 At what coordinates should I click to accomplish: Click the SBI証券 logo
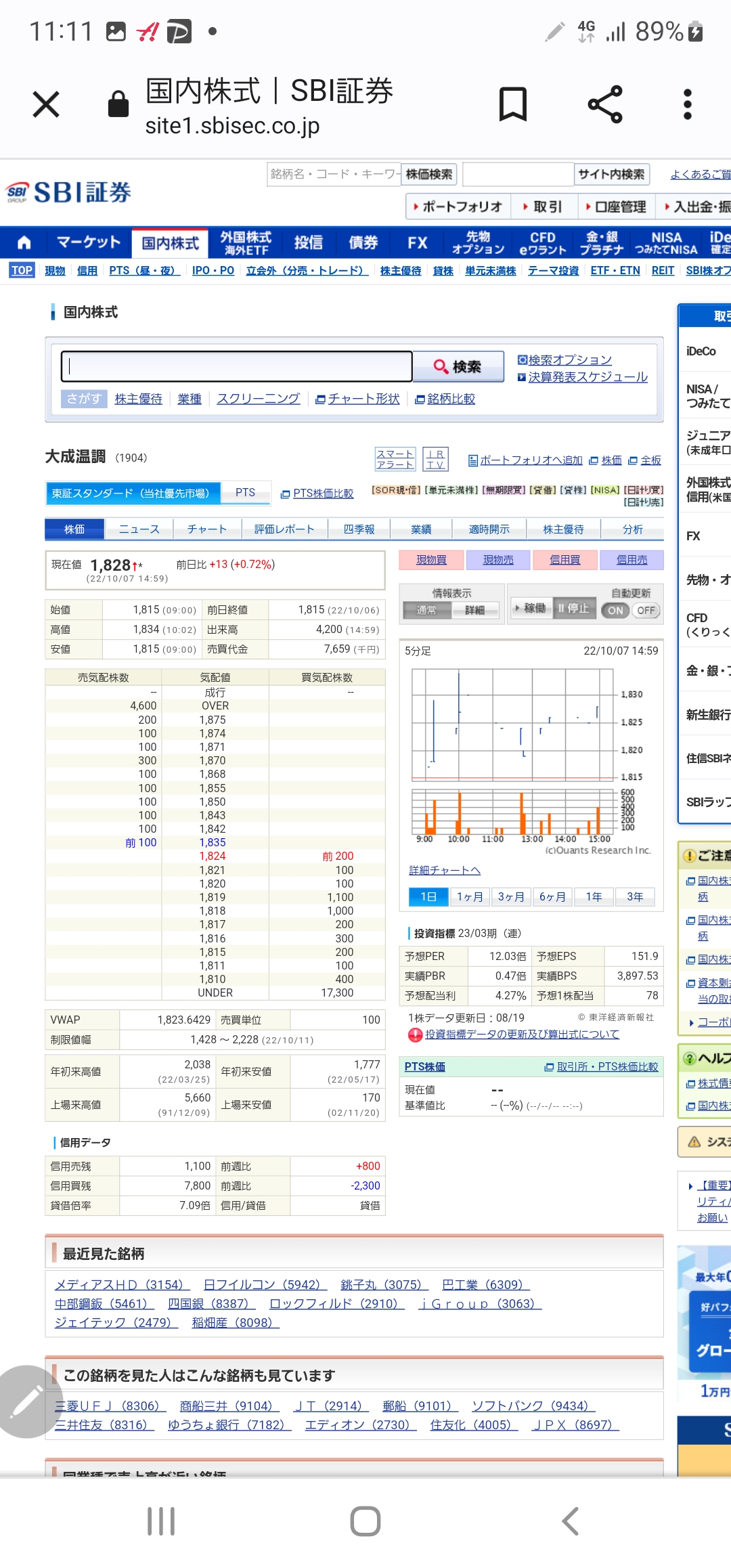[x=69, y=192]
